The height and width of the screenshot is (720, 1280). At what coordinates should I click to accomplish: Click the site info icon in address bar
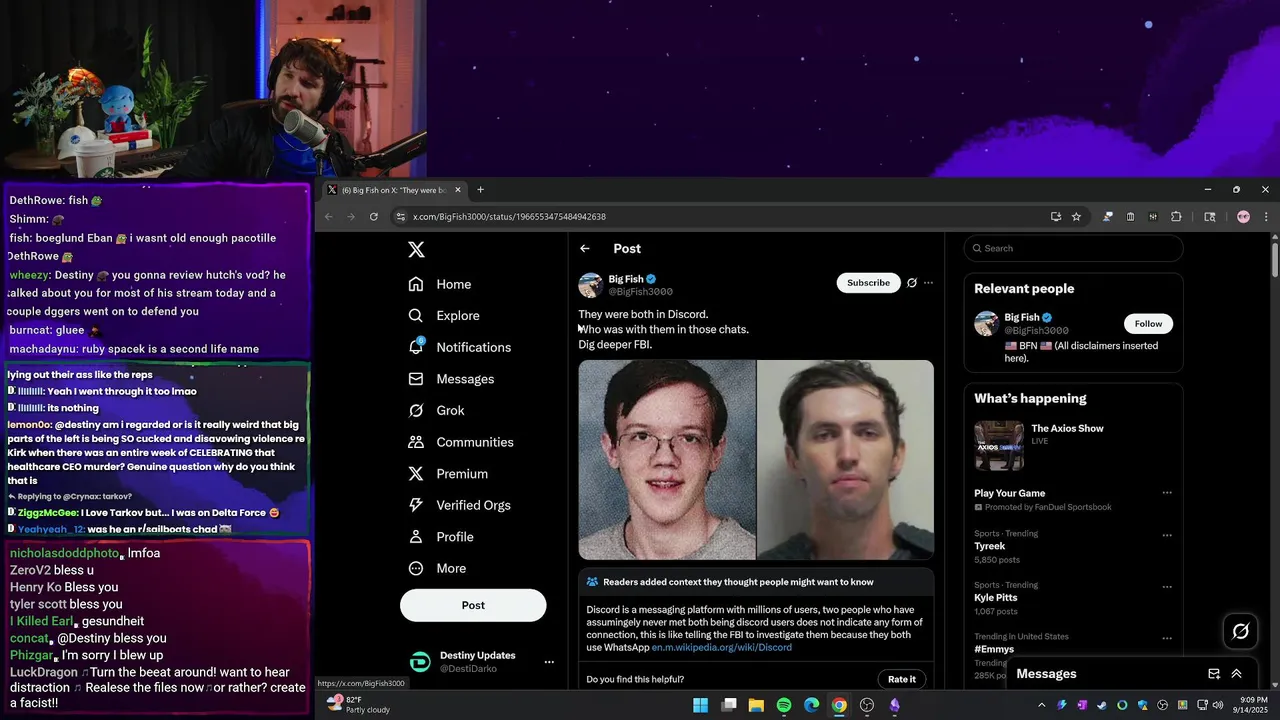click(x=400, y=217)
